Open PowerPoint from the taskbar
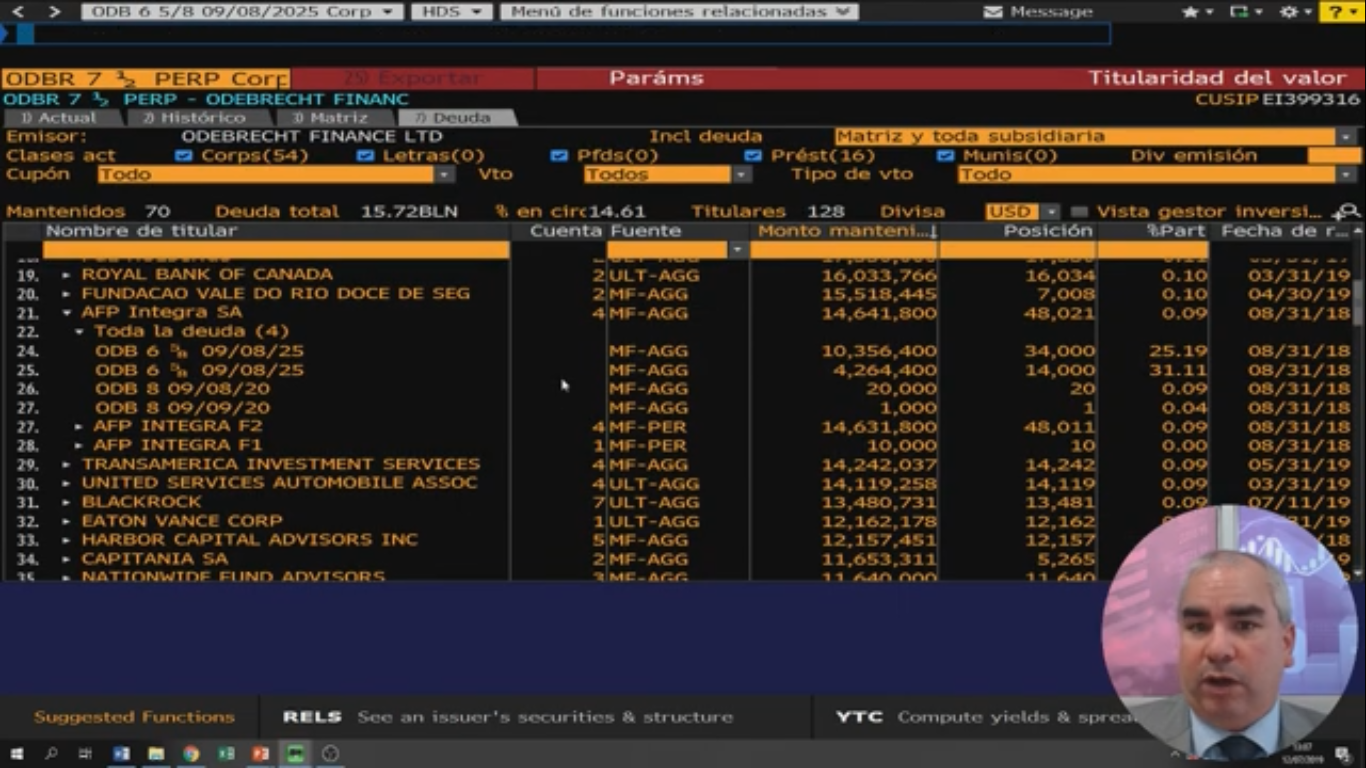This screenshot has width=1366, height=768. (x=261, y=754)
